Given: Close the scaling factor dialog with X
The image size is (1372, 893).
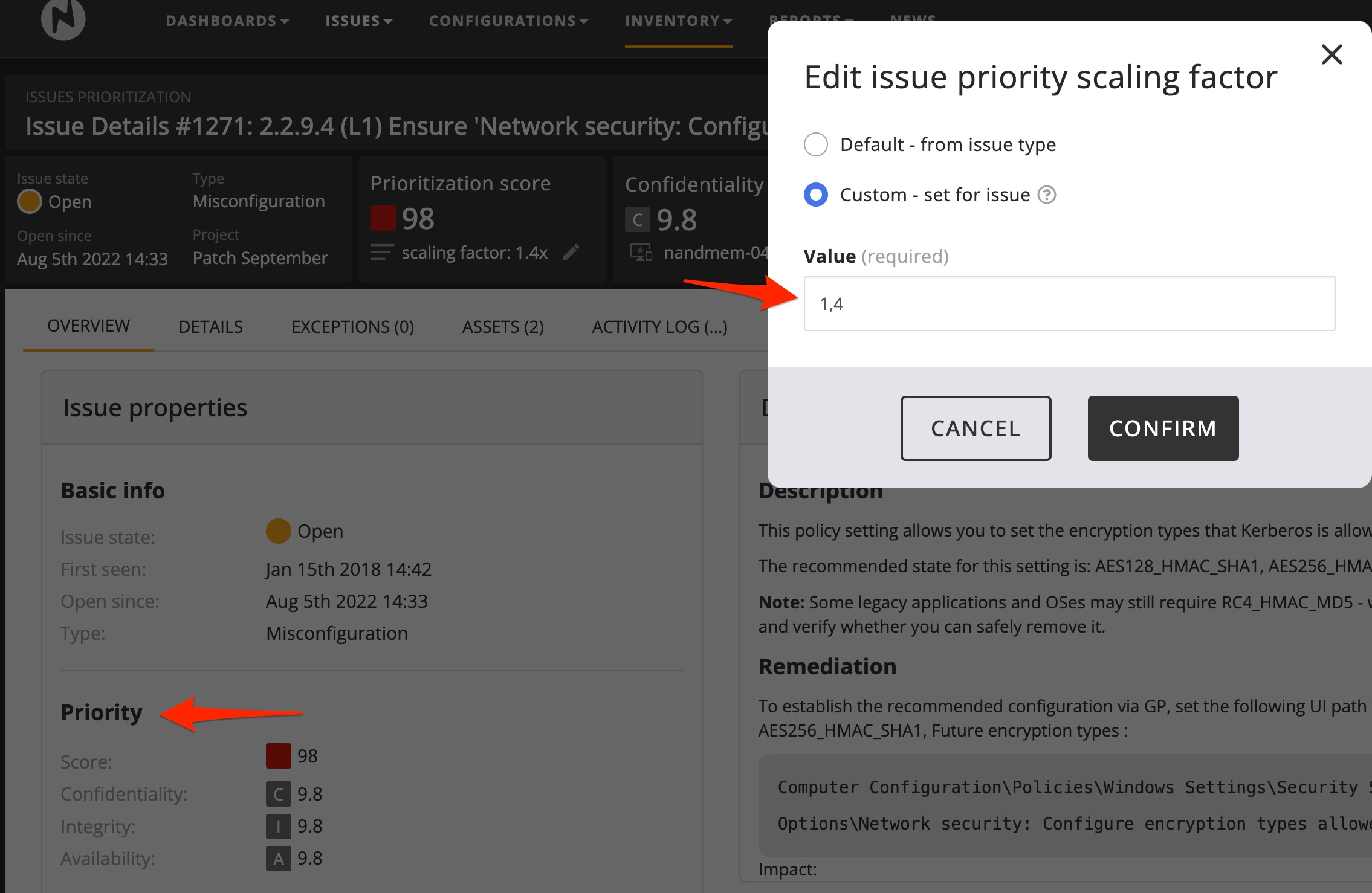Looking at the screenshot, I should coord(1332,55).
